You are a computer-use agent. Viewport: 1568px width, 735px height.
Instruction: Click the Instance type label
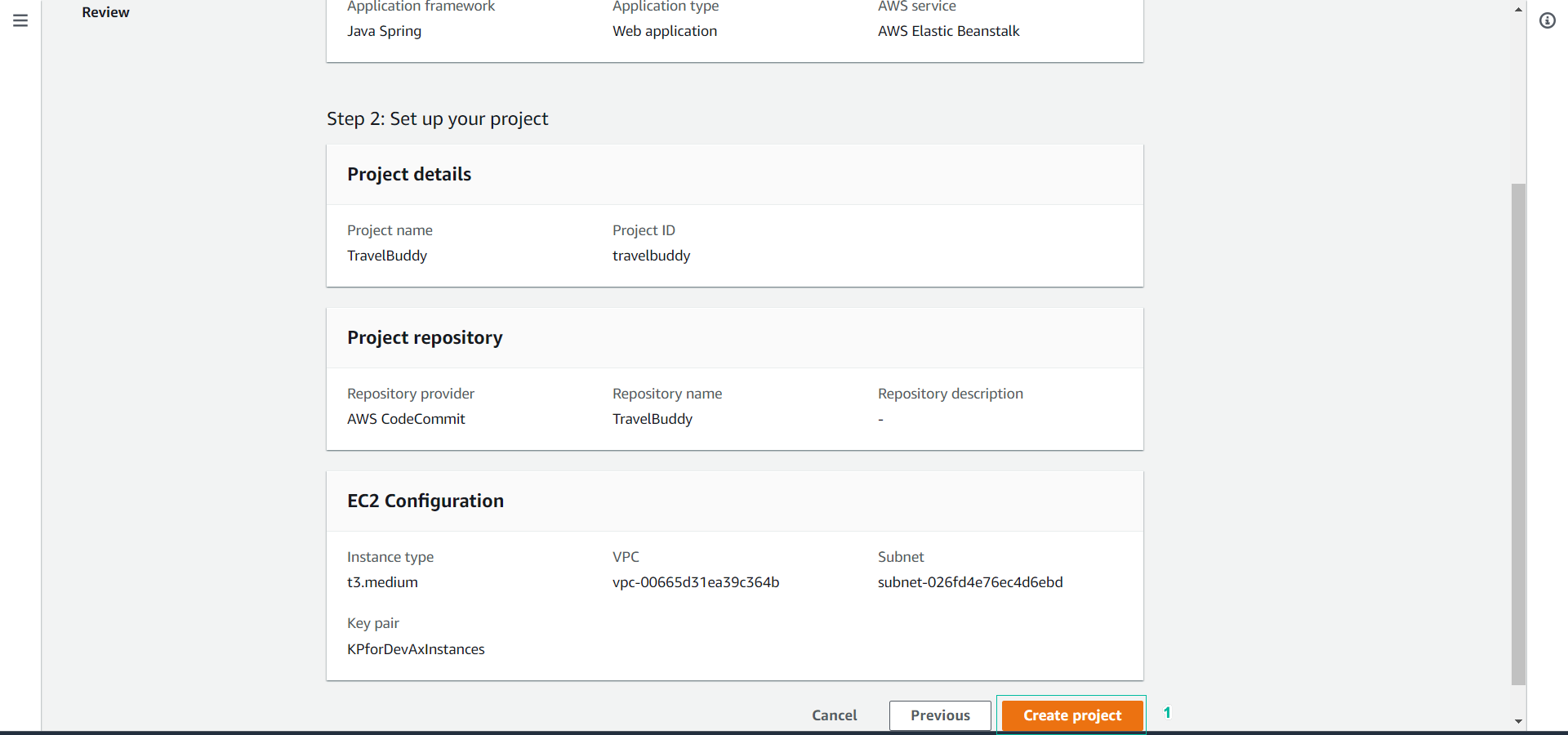click(x=390, y=557)
